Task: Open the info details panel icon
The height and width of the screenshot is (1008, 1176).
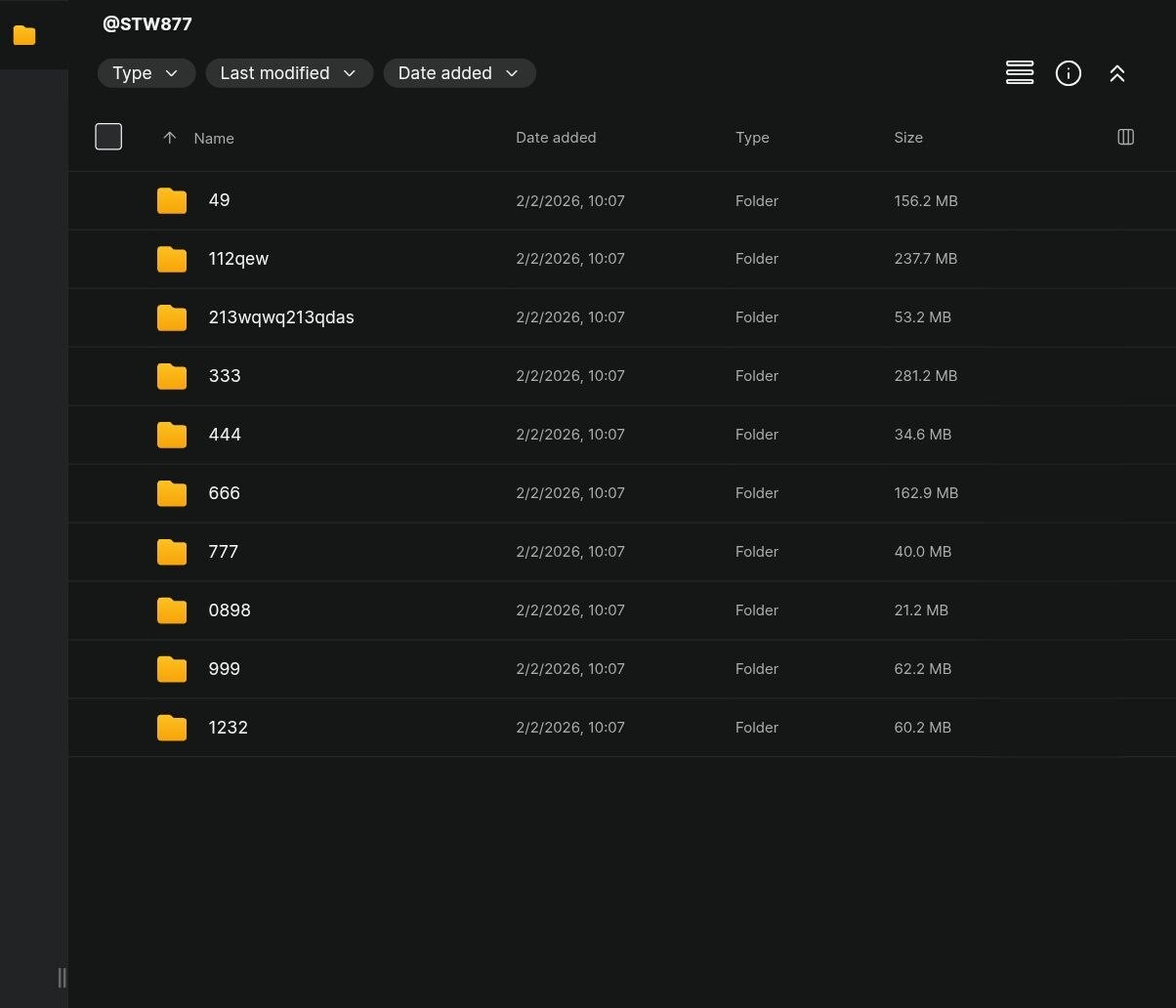Action: point(1068,73)
